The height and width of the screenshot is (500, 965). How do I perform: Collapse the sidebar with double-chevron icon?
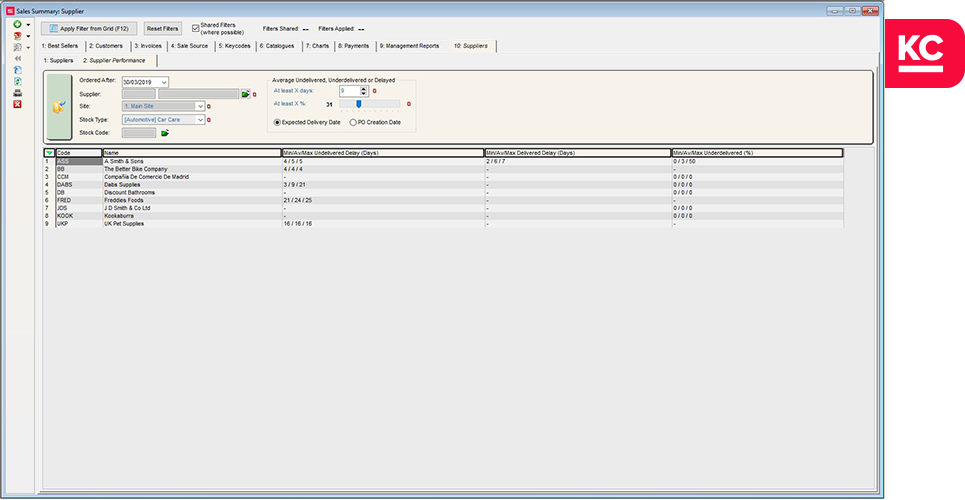[x=17, y=58]
